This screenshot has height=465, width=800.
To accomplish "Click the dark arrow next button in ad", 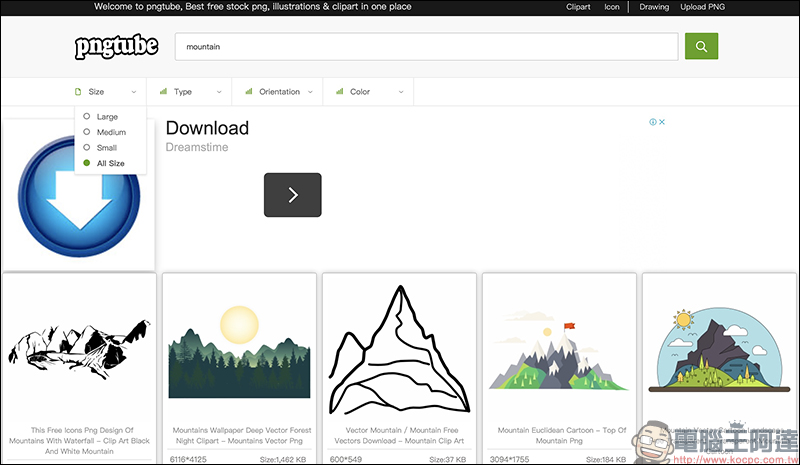I will (292, 195).
